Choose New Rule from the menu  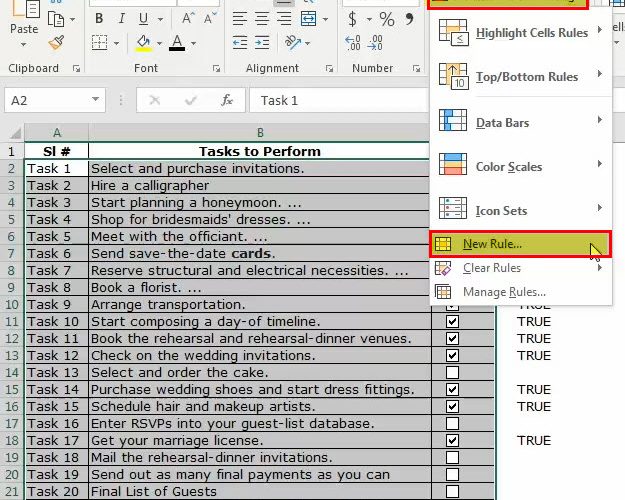point(520,244)
